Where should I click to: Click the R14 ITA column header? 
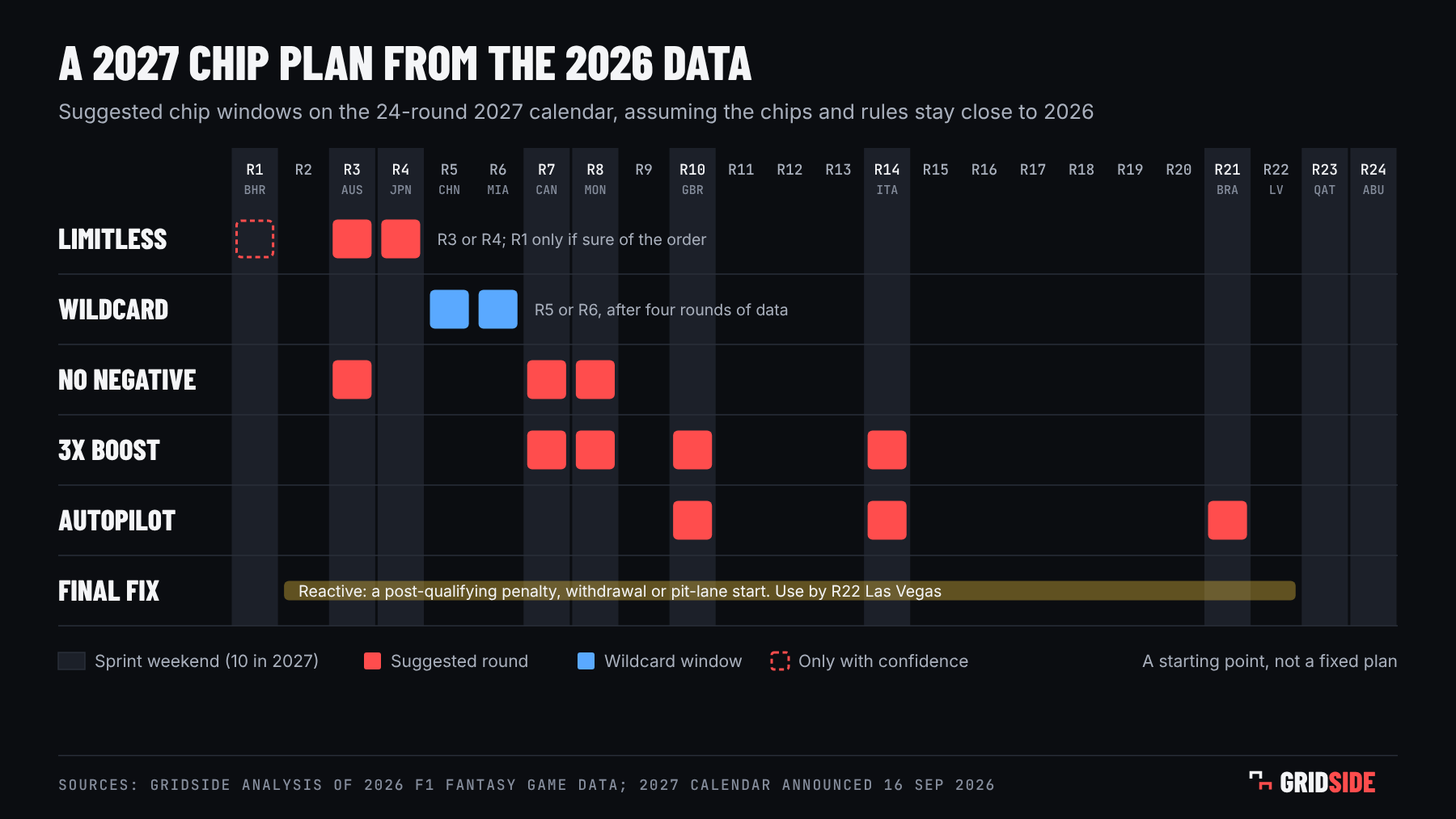pos(887,179)
